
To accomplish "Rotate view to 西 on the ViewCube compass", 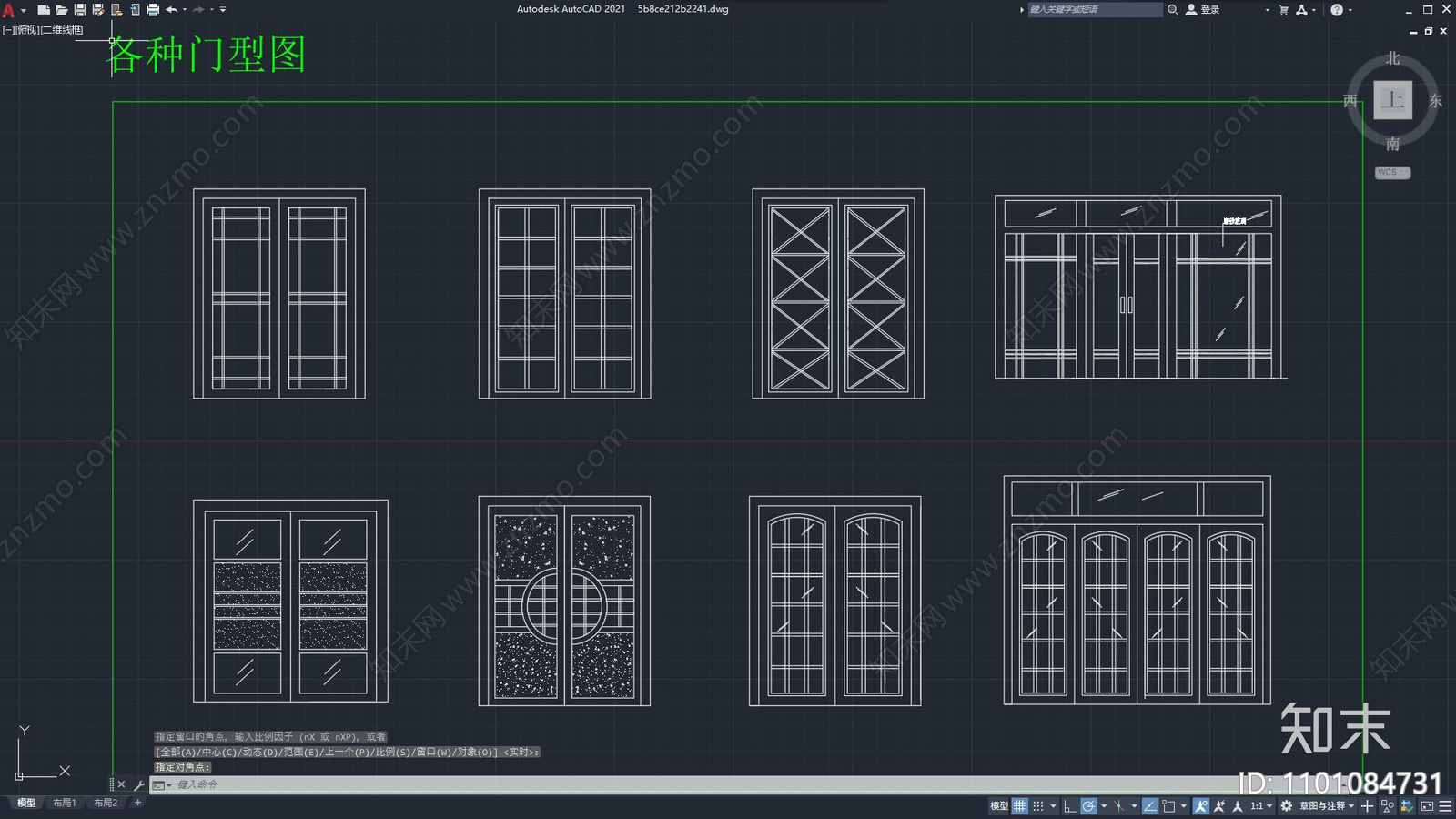I will point(1350,101).
